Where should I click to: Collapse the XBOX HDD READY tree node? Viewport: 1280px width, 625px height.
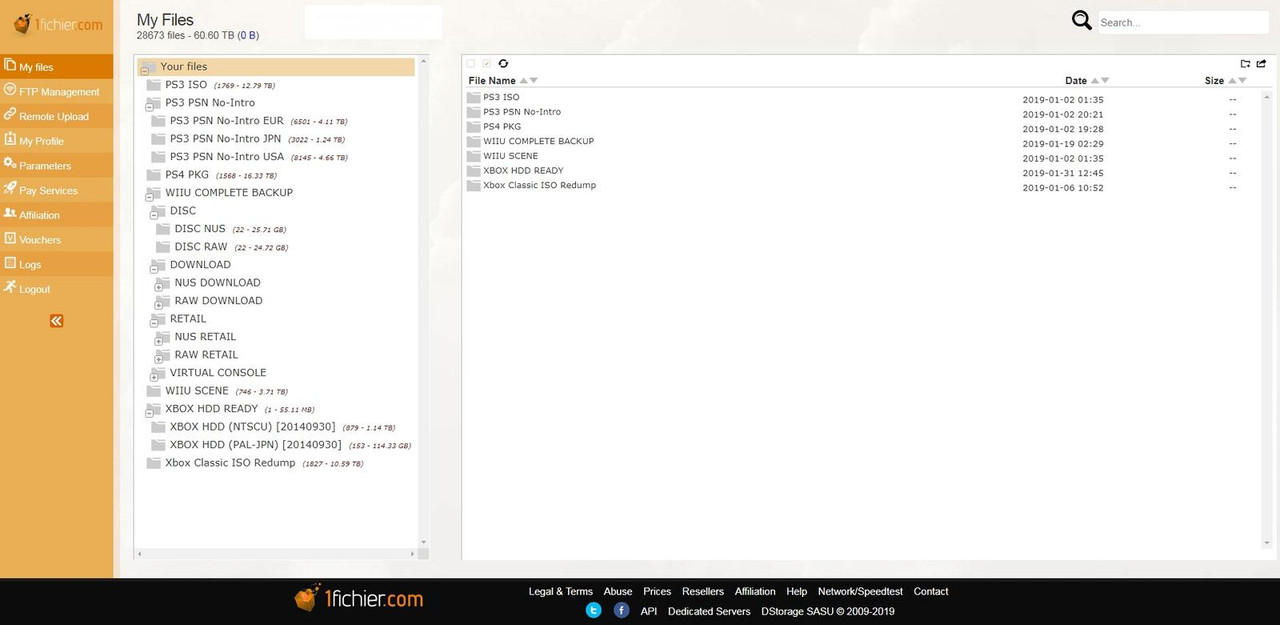click(149, 413)
